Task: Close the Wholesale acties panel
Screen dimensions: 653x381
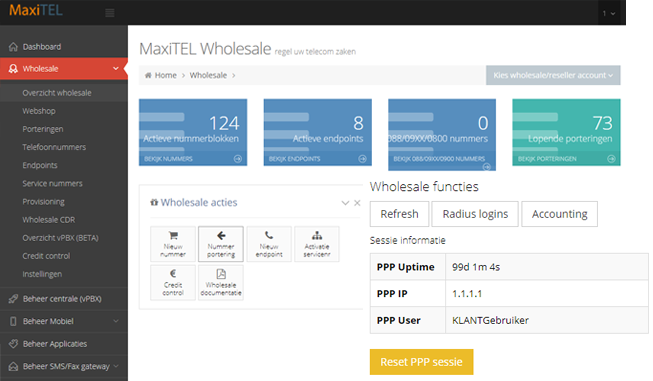Action: pyautogui.click(x=357, y=203)
